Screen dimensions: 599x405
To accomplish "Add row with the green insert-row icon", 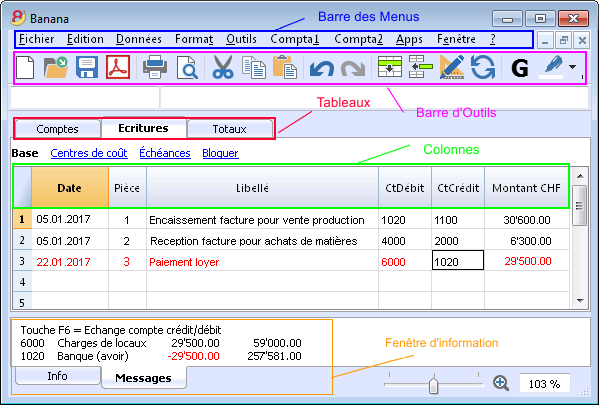I will [x=390, y=67].
